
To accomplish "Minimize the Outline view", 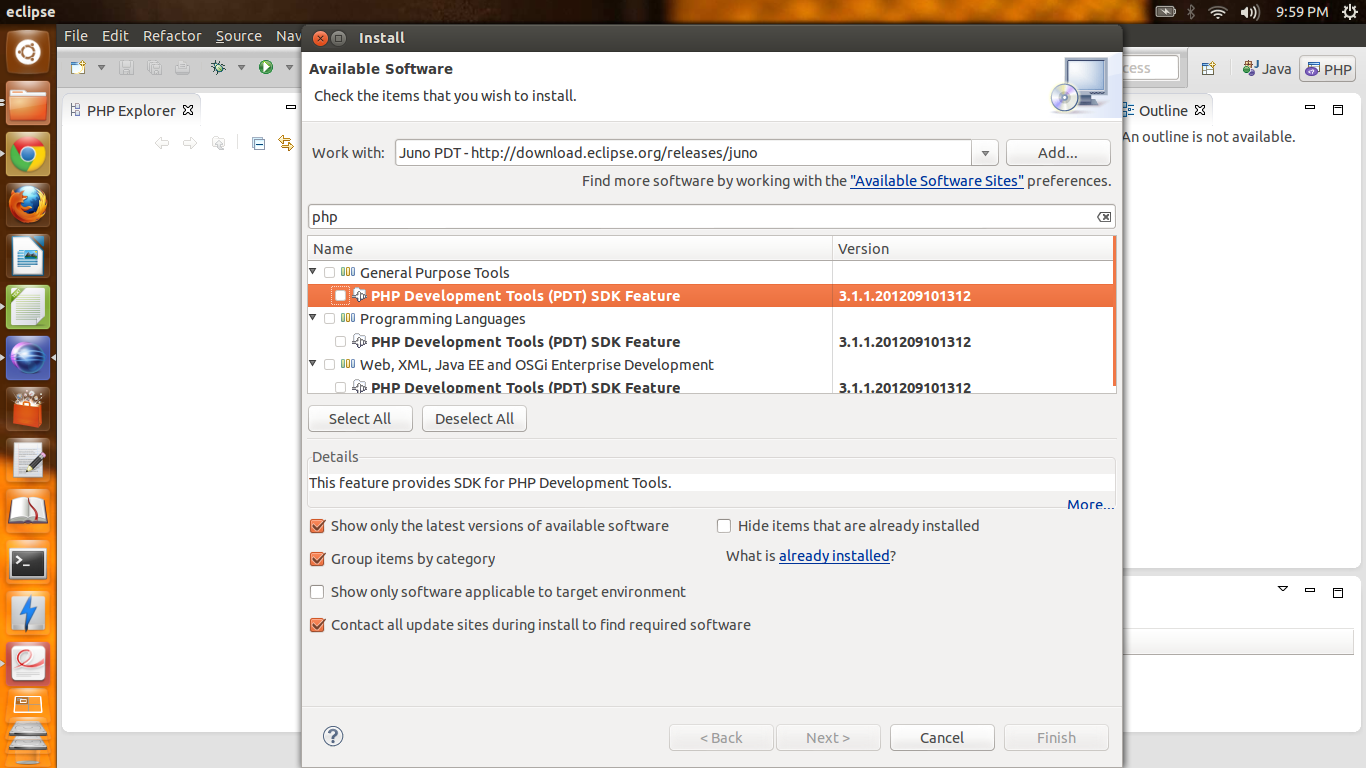I will (x=1309, y=108).
